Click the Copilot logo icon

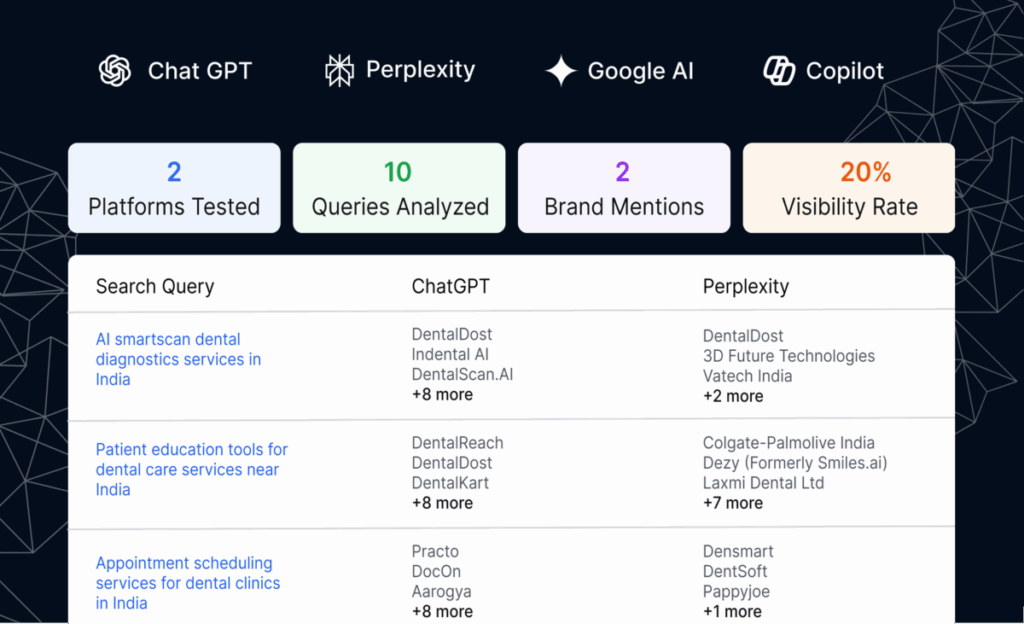[x=779, y=71]
